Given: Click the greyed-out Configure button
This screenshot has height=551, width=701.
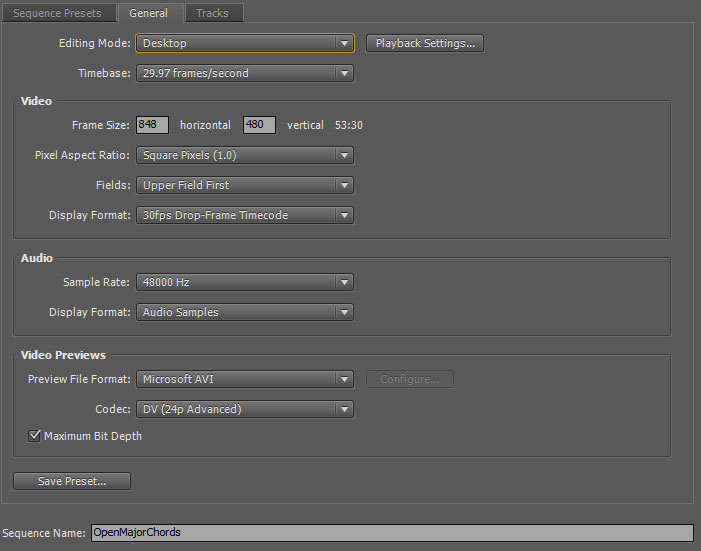Looking at the screenshot, I should (x=410, y=379).
